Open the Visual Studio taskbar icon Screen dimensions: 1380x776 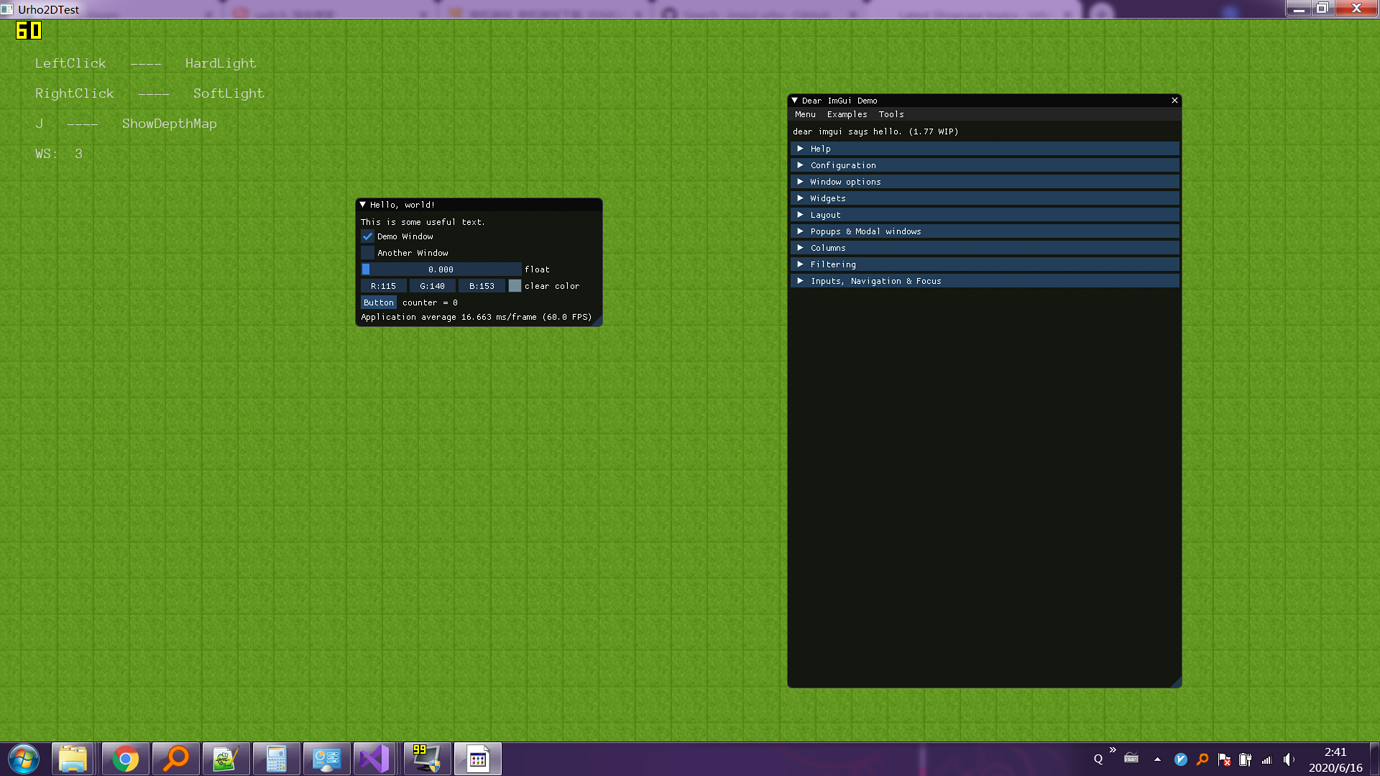click(x=375, y=759)
